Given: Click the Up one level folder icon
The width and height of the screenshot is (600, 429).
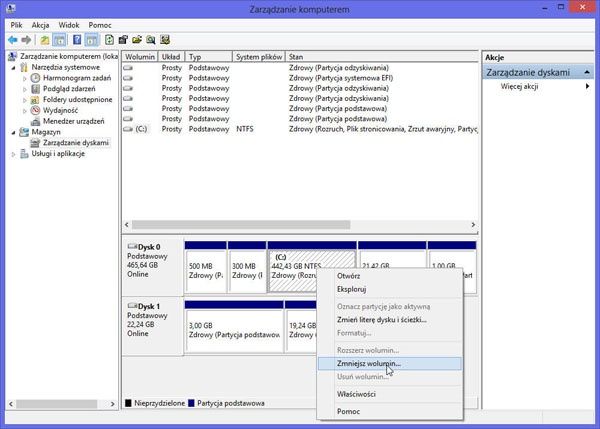Looking at the screenshot, I should tap(45, 40).
